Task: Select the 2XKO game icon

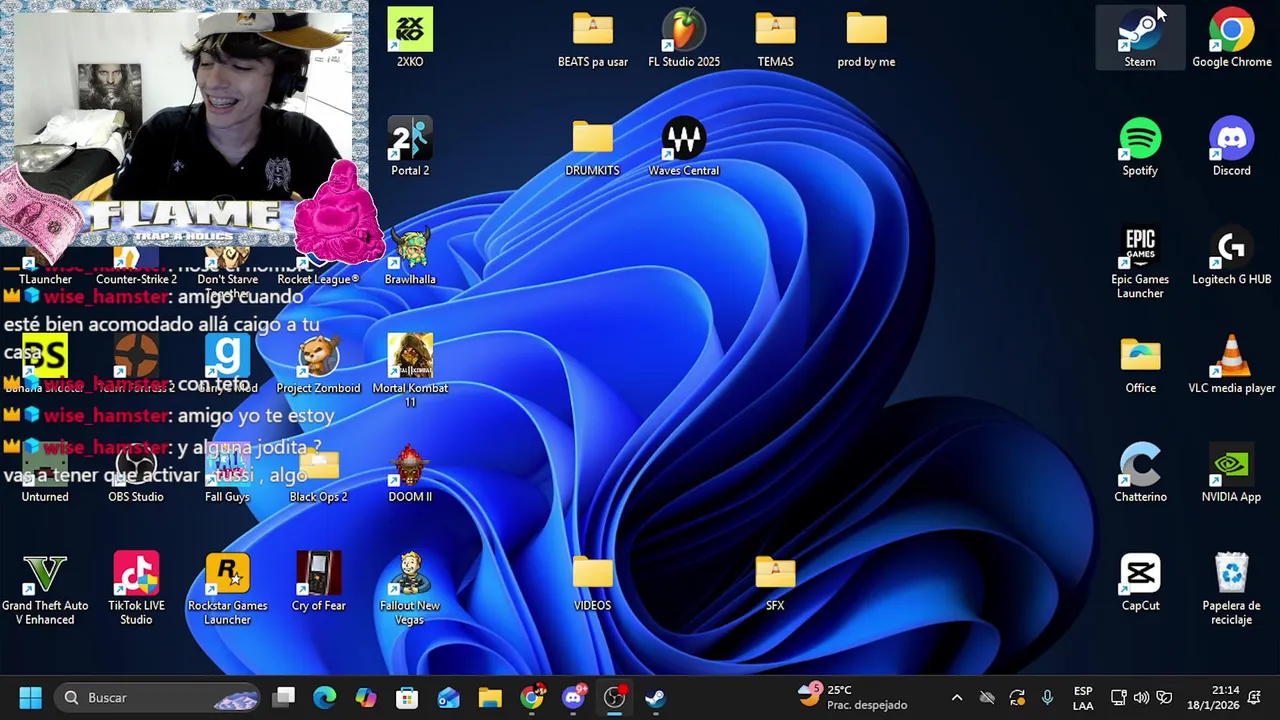Action: click(x=410, y=38)
